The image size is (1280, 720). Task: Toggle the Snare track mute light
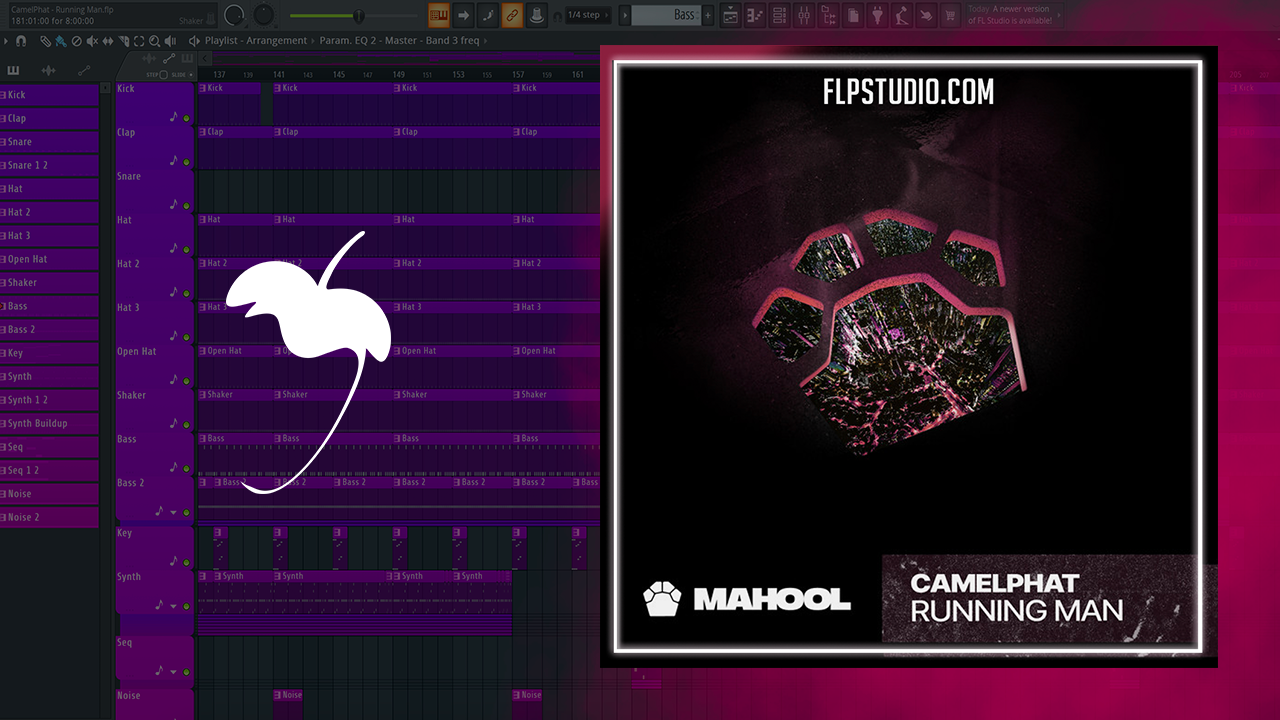click(x=186, y=205)
